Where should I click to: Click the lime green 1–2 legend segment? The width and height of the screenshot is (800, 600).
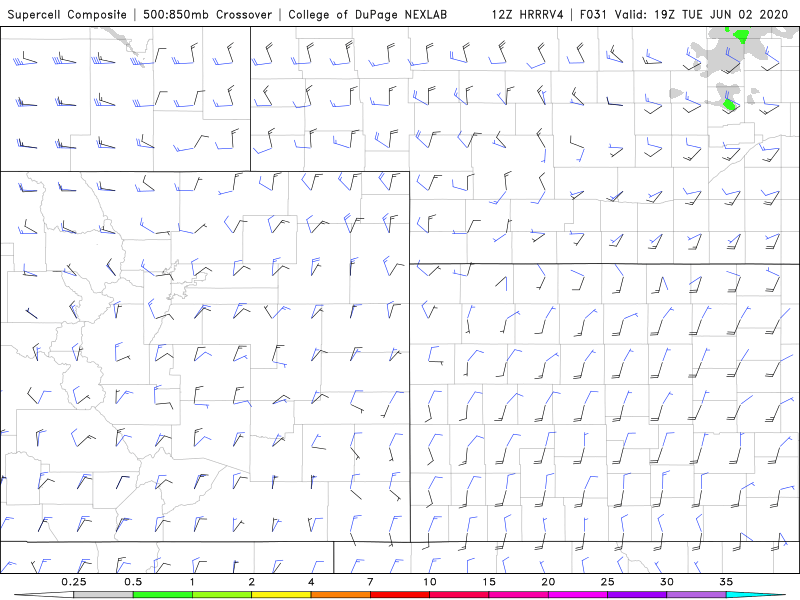[222, 595]
